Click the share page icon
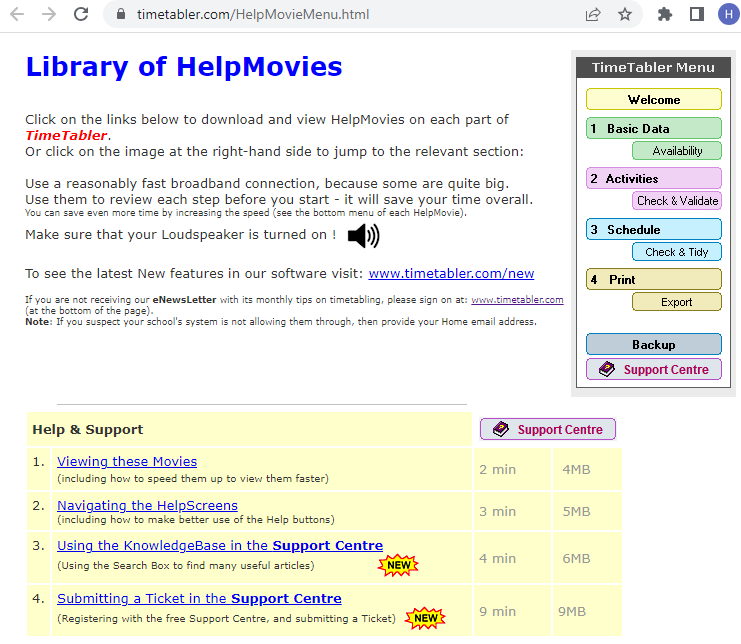741x644 pixels. (x=593, y=15)
